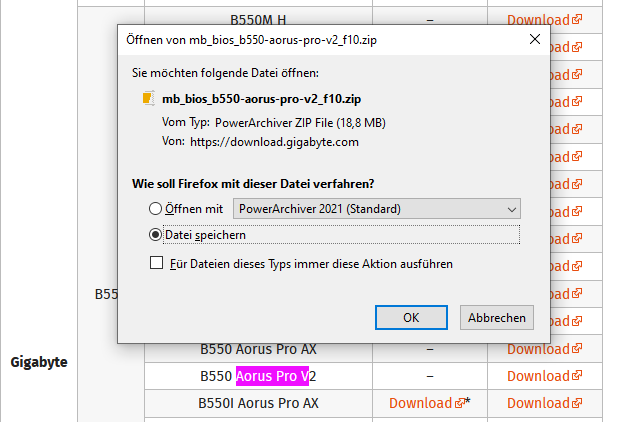Screen dimensions: 627x422
Task: Check 'Für Dateien dieses Typs immer diese Aktion ausführen'
Action: pyautogui.click(x=156, y=263)
